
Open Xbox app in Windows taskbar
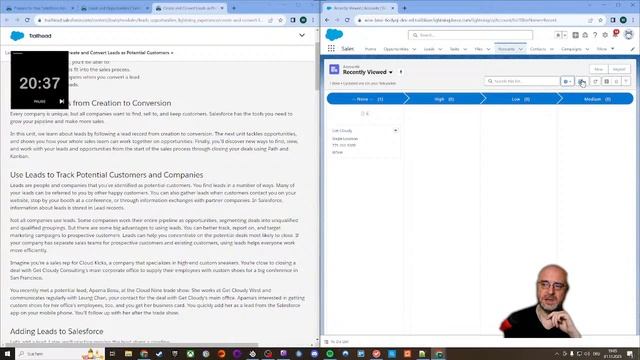click(190, 353)
